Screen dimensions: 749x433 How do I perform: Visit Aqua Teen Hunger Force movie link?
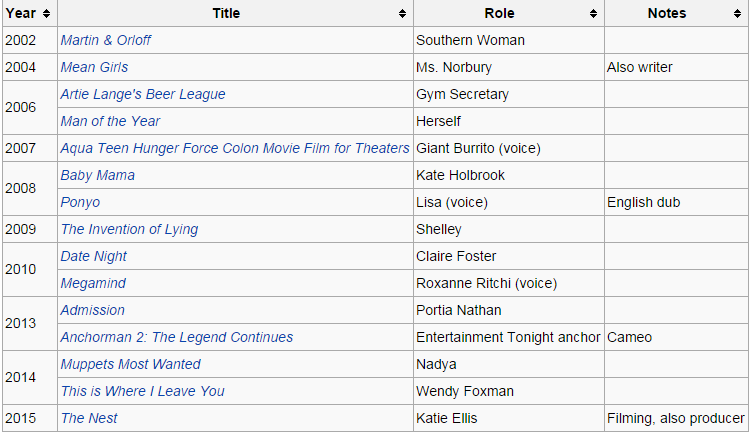click(235, 148)
